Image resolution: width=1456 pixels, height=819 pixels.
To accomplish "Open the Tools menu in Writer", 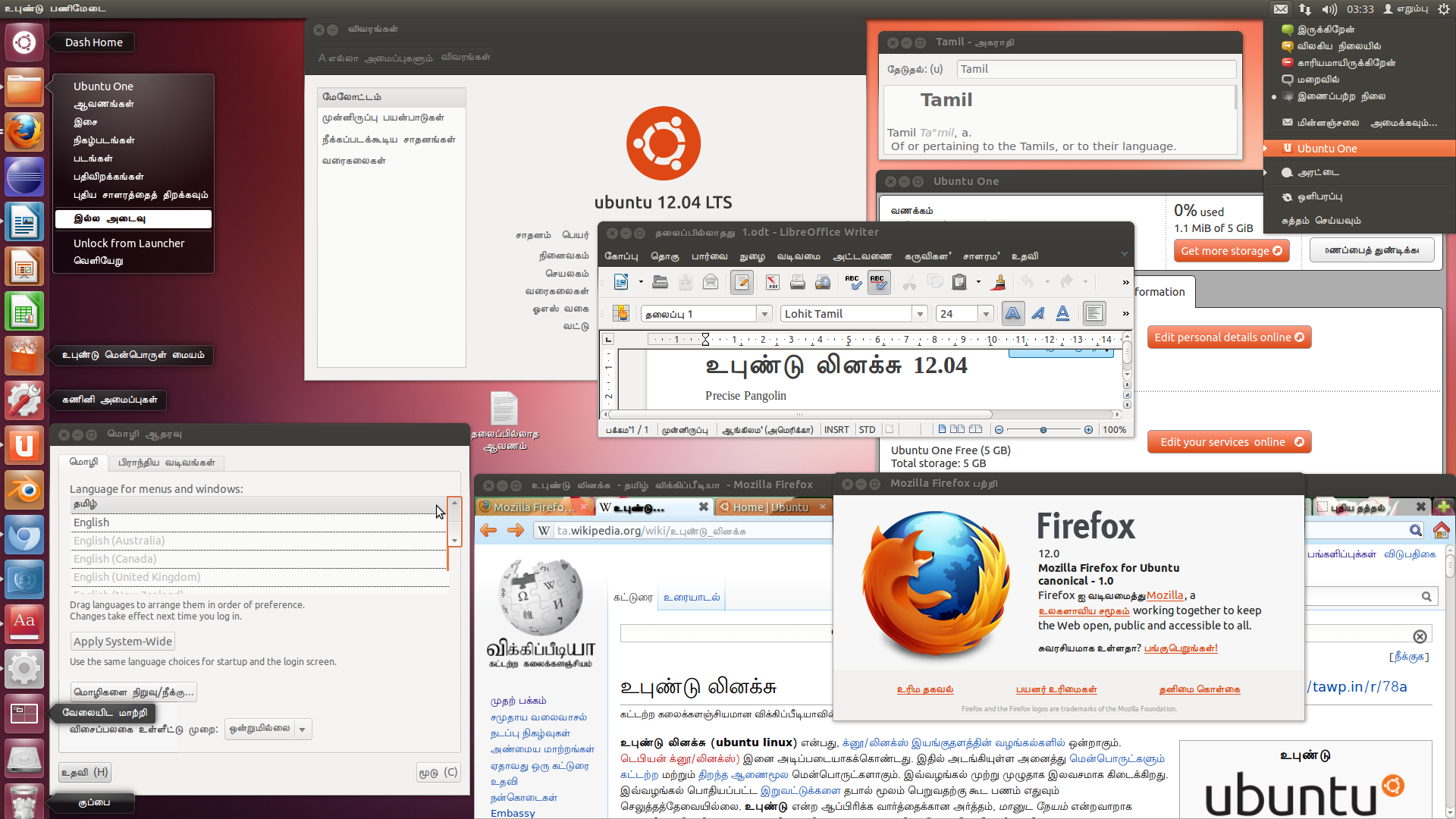I will [x=926, y=256].
